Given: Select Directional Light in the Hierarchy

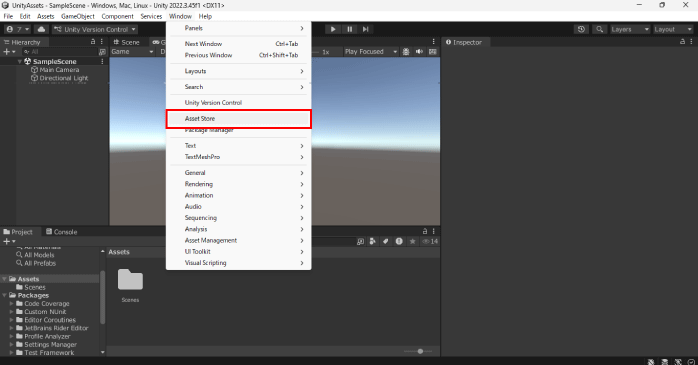Looking at the screenshot, I should pos(59,78).
